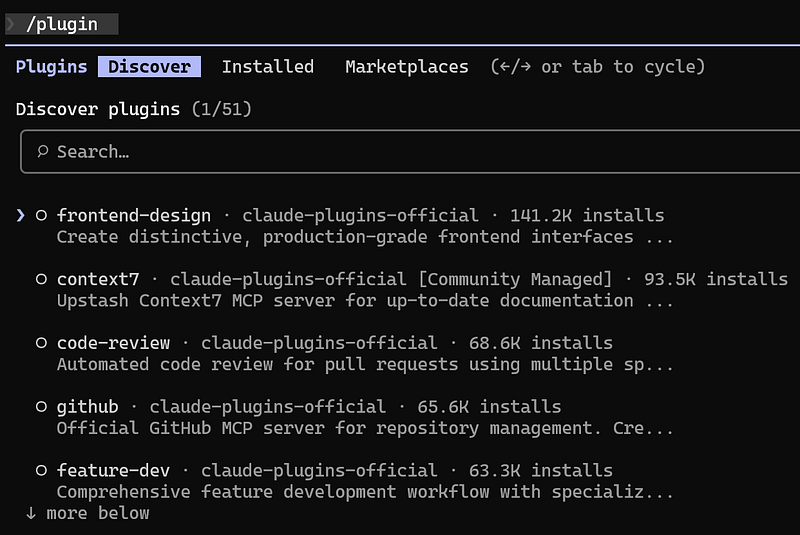Toggle the frontend-design plugin radio circle
The width and height of the screenshot is (800, 535).
click(x=42, y=215)
